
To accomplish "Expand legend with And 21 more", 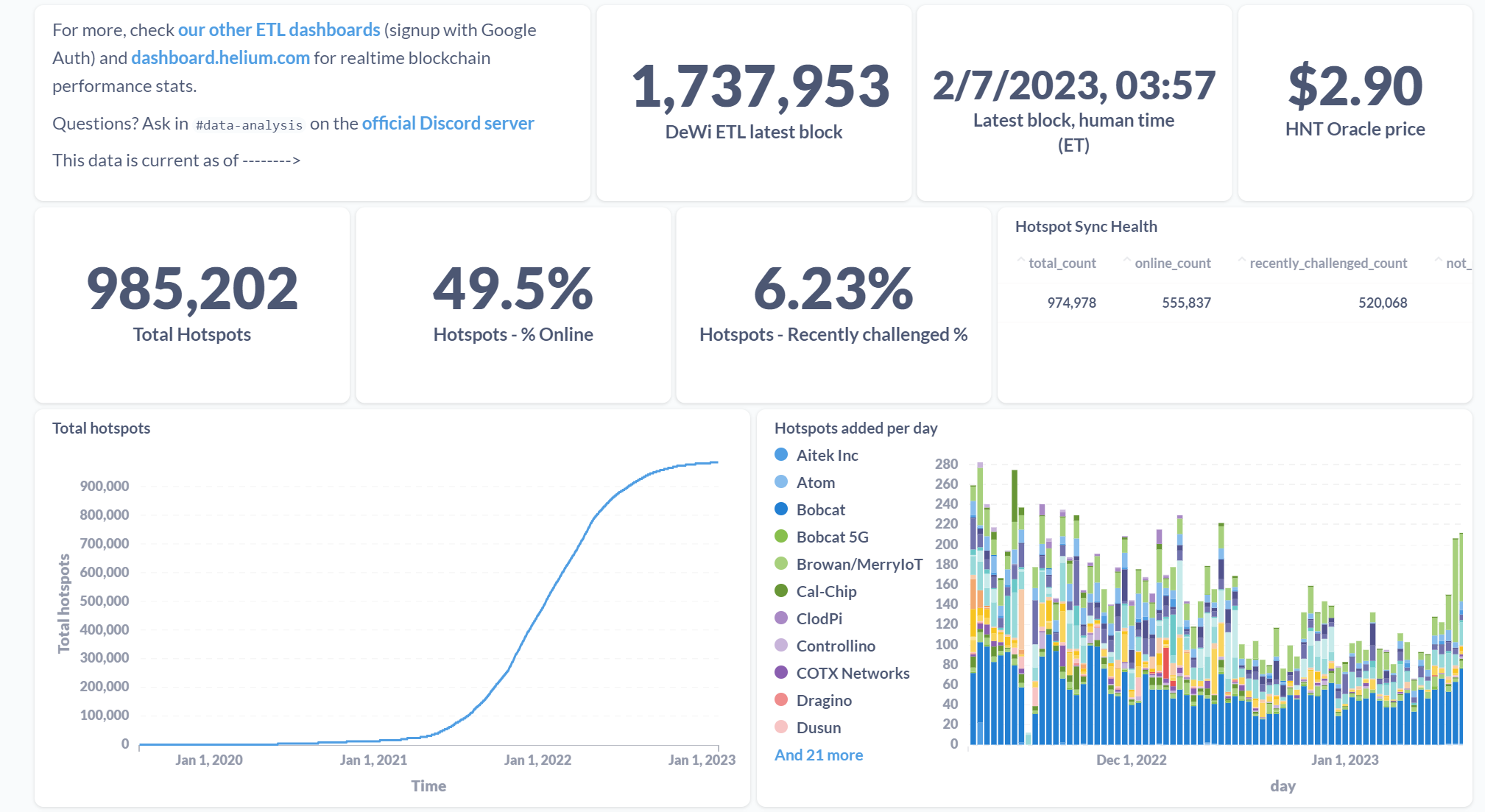I will click(x=819, y=755).
